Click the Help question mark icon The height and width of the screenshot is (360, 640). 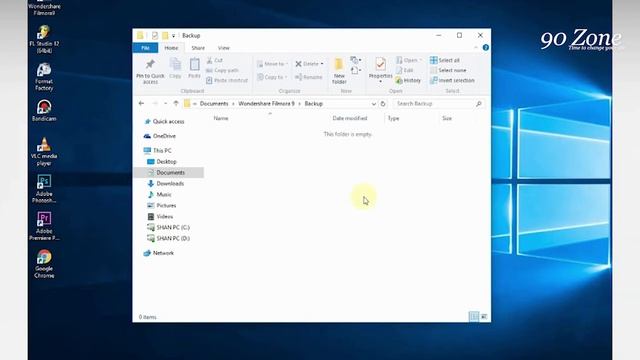point(485,47)
